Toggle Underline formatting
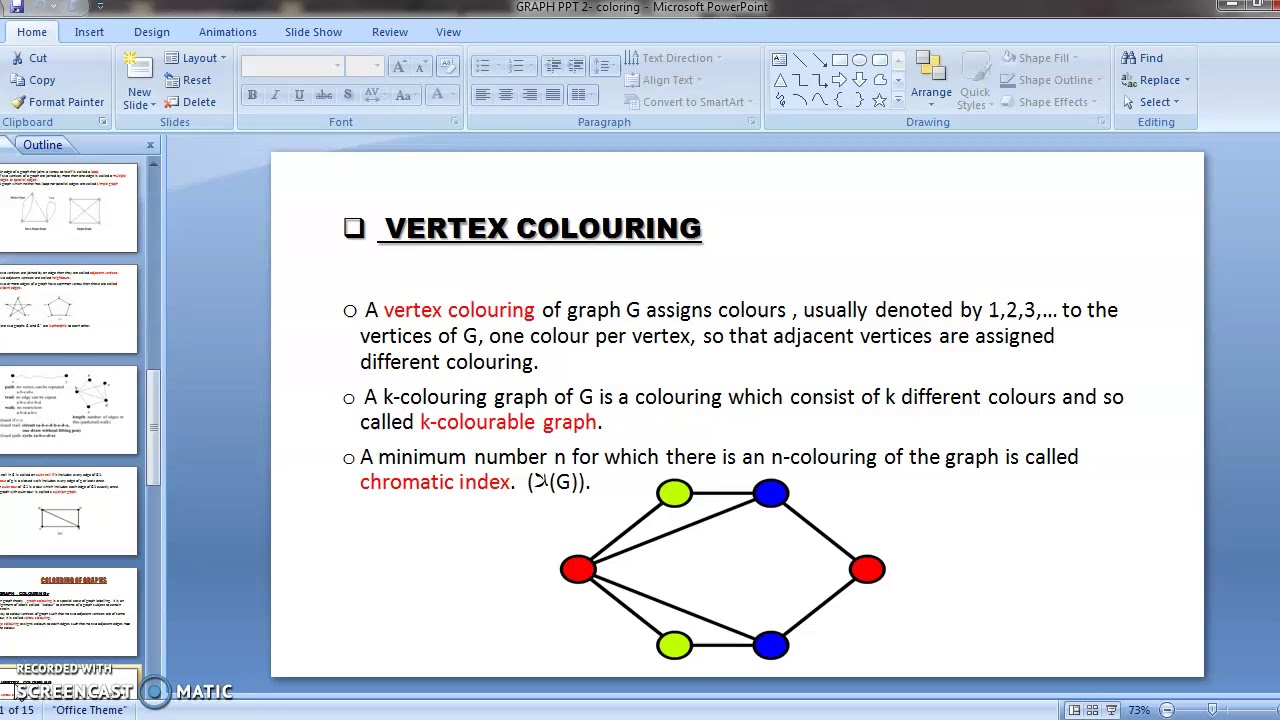 (x=299, y=95)
